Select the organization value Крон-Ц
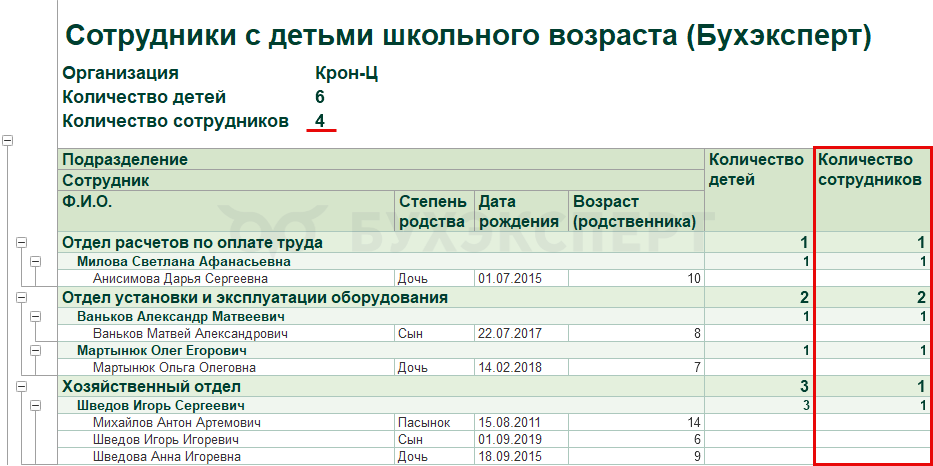The height and width of the screenshot is (466, 933). pos(347,74)
